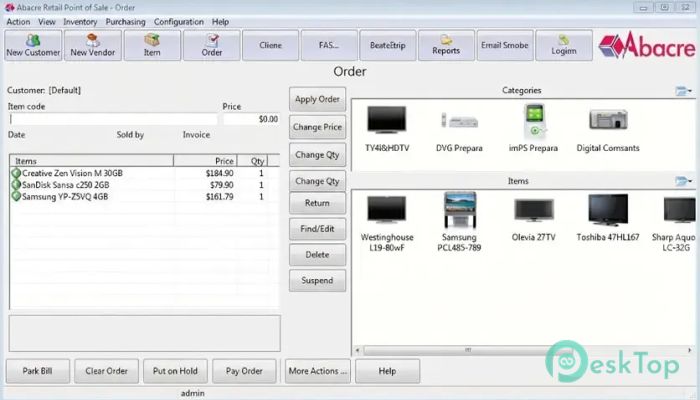Click the Change Price button

[x=317, y=127]
